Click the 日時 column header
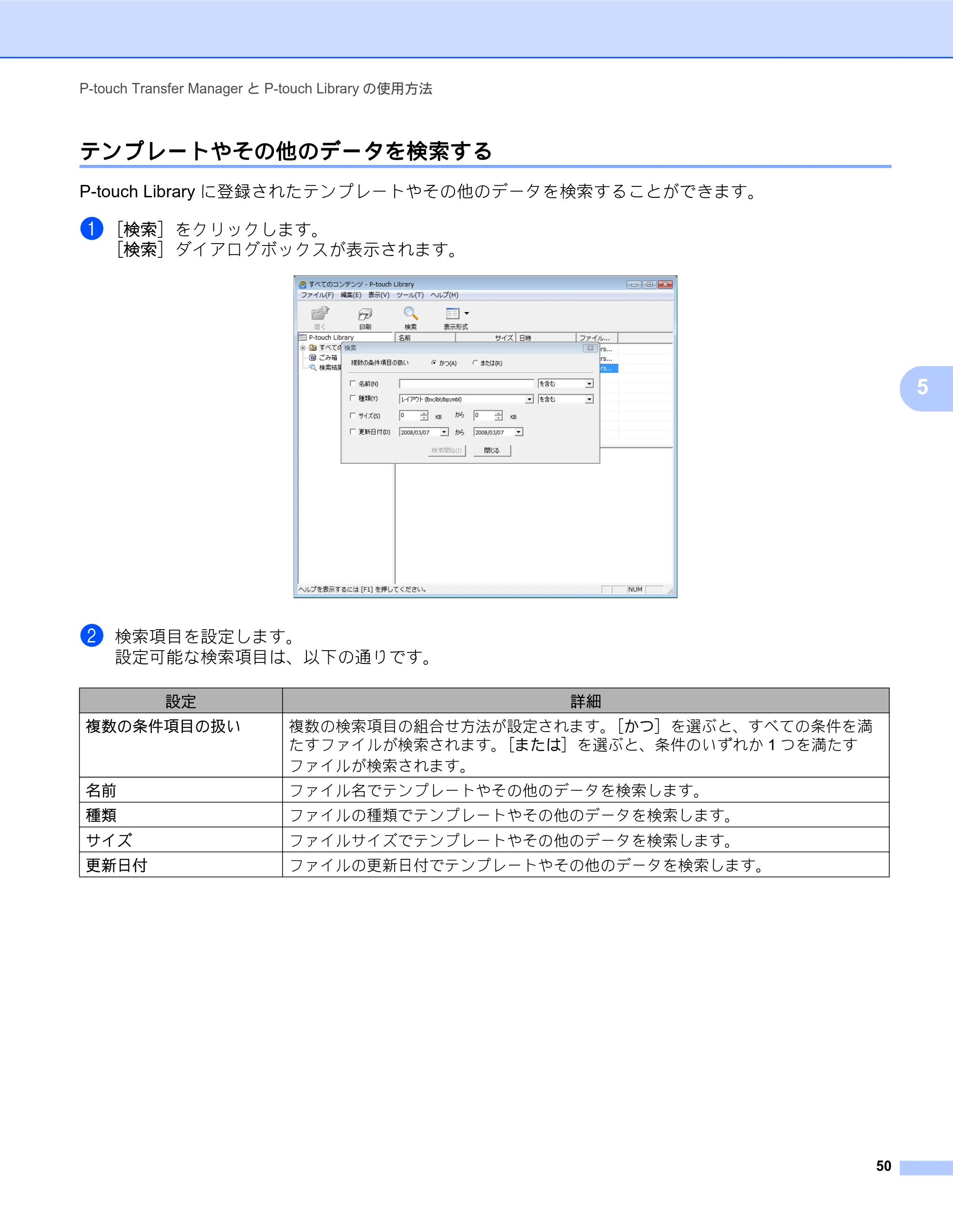Viewport: 953px width, 1232px height. pos(546,338)
